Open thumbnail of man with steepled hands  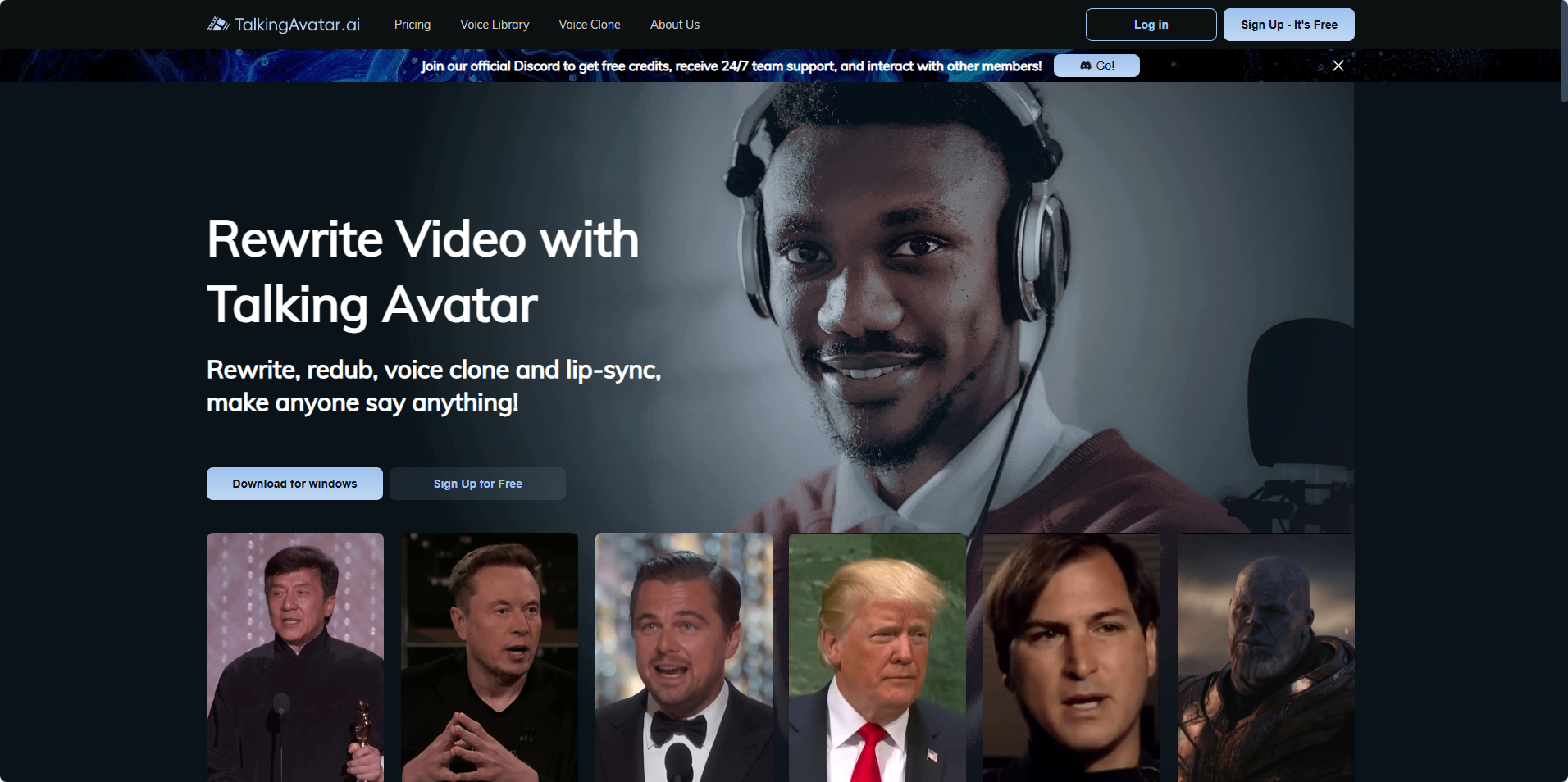(x=490, y=657)
